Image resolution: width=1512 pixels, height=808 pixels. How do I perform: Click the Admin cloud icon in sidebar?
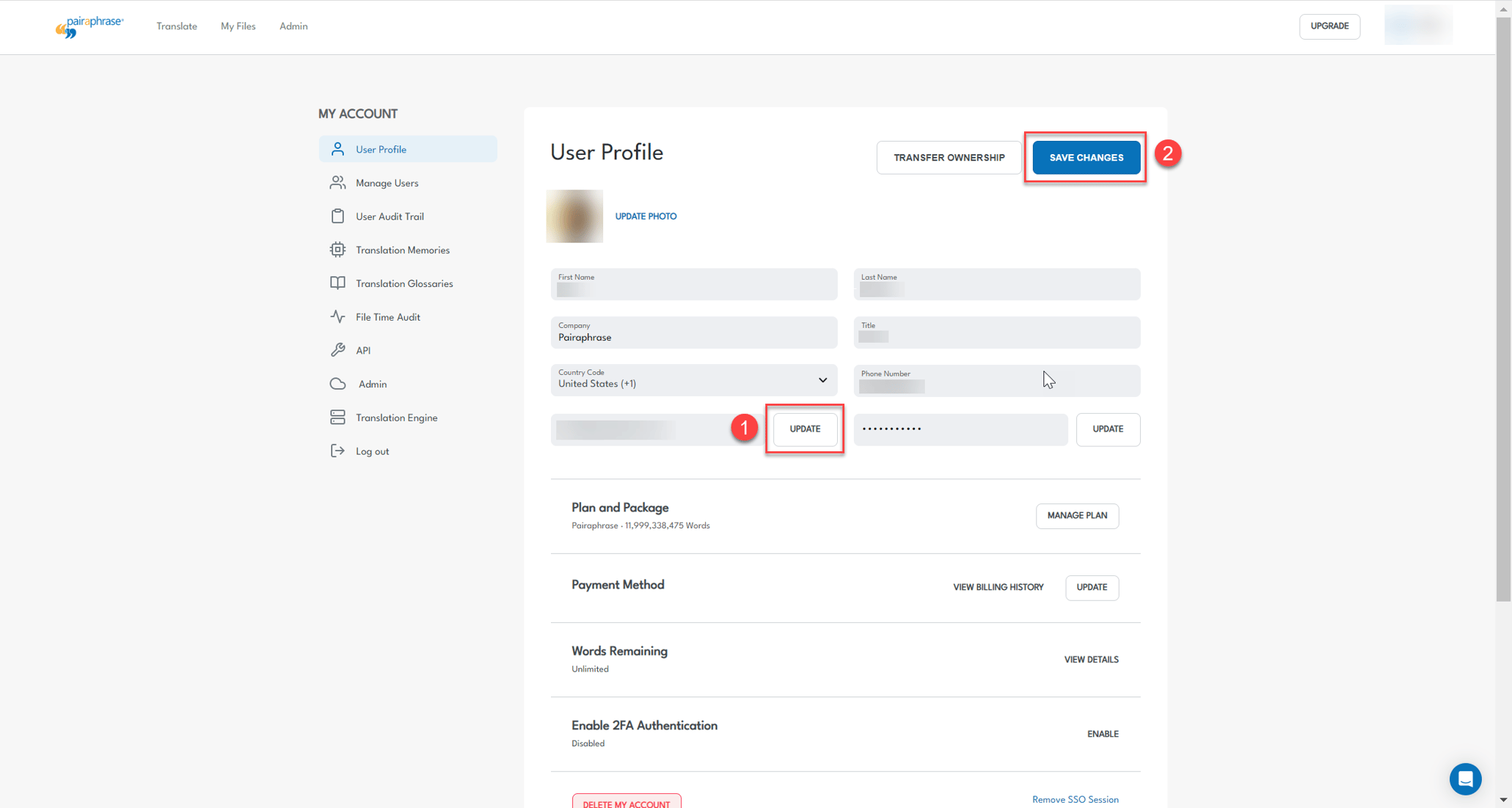pyautogui.click(x=337, y=384)
